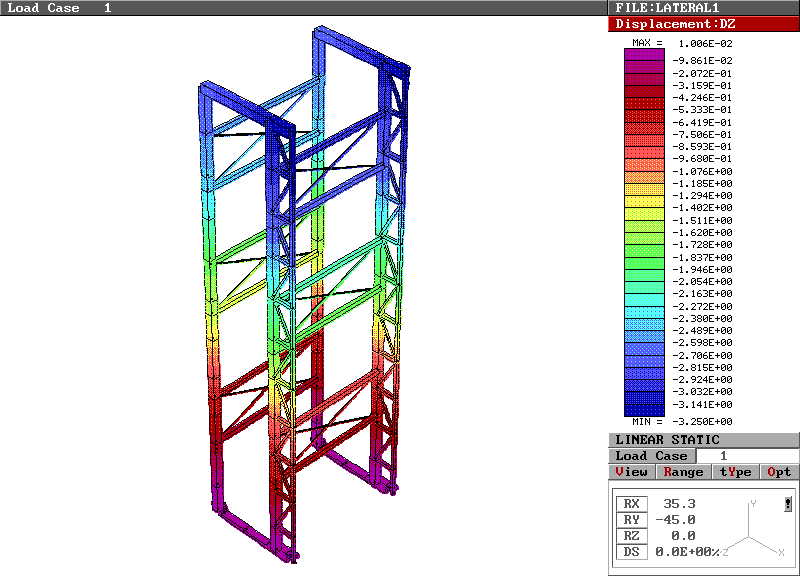Click the DS display scale button
Image resolution: width=800 pixels, height=576 pixels.
click(630, 551)
